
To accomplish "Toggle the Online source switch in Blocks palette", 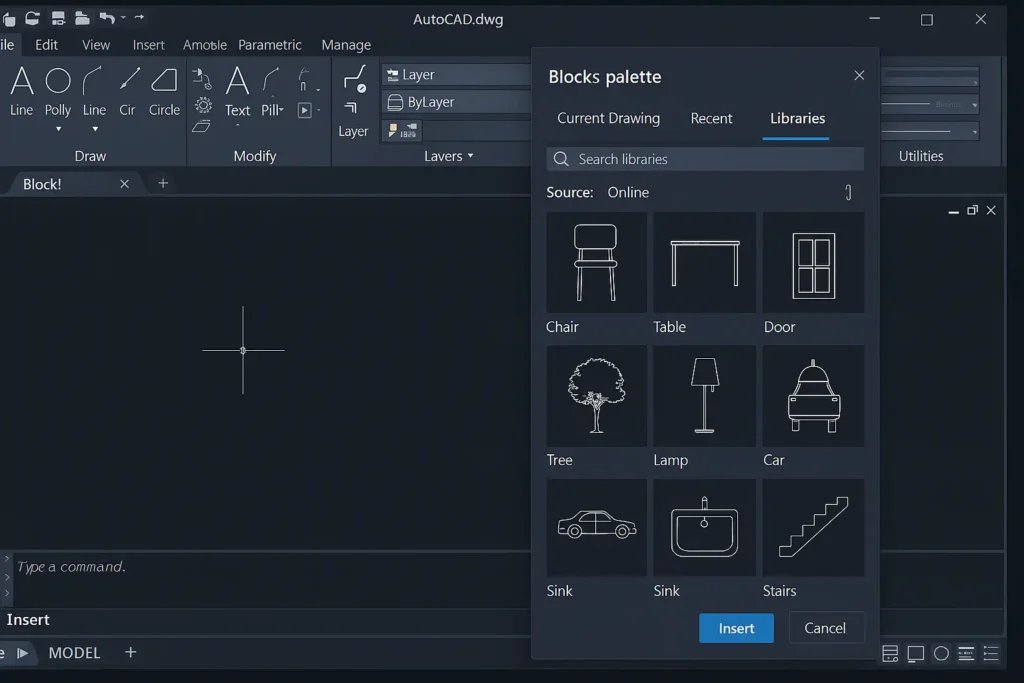I will click(x=847, y=192).
